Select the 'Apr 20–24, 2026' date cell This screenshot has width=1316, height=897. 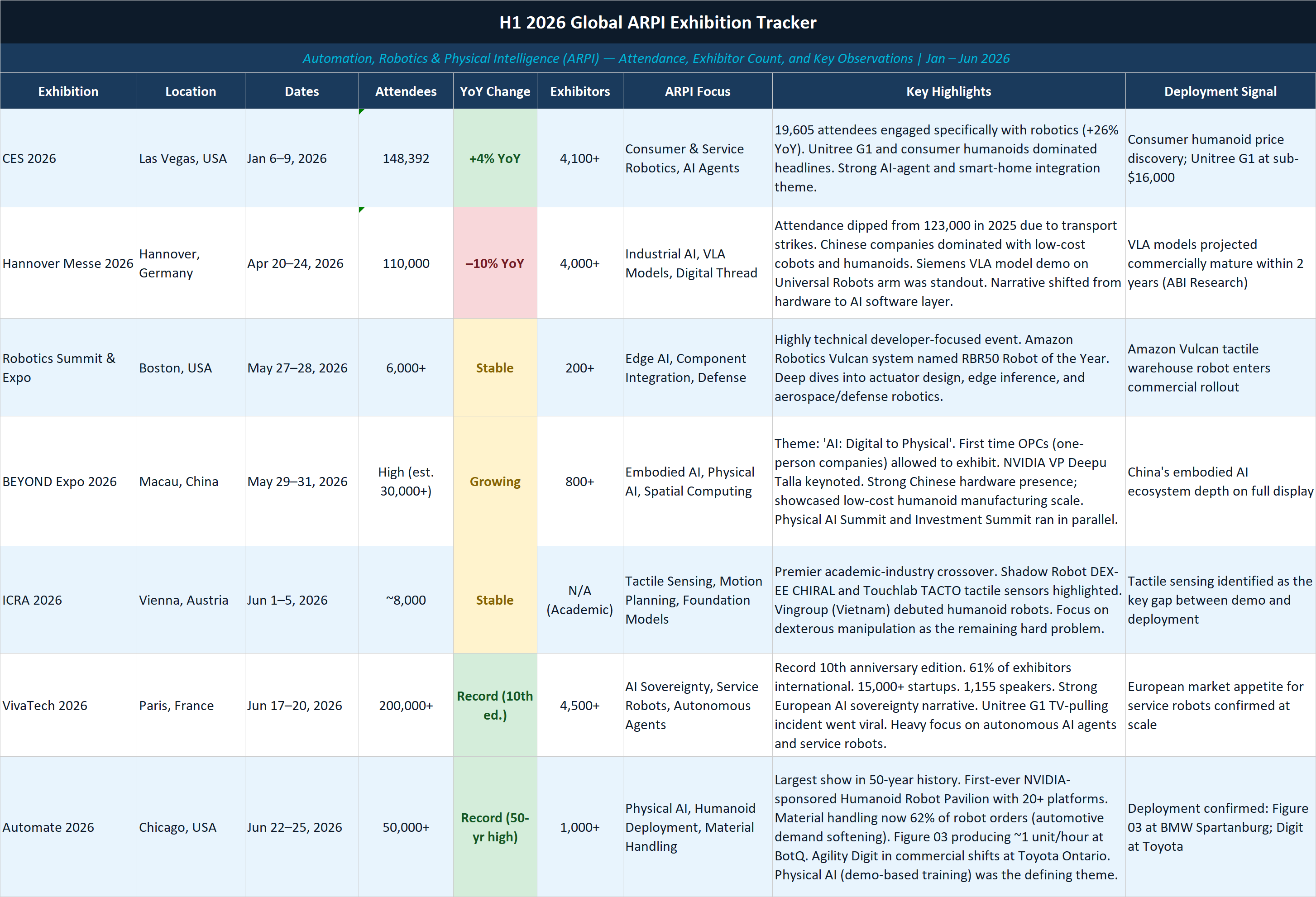pyautogui.click(x=302, y=262)
